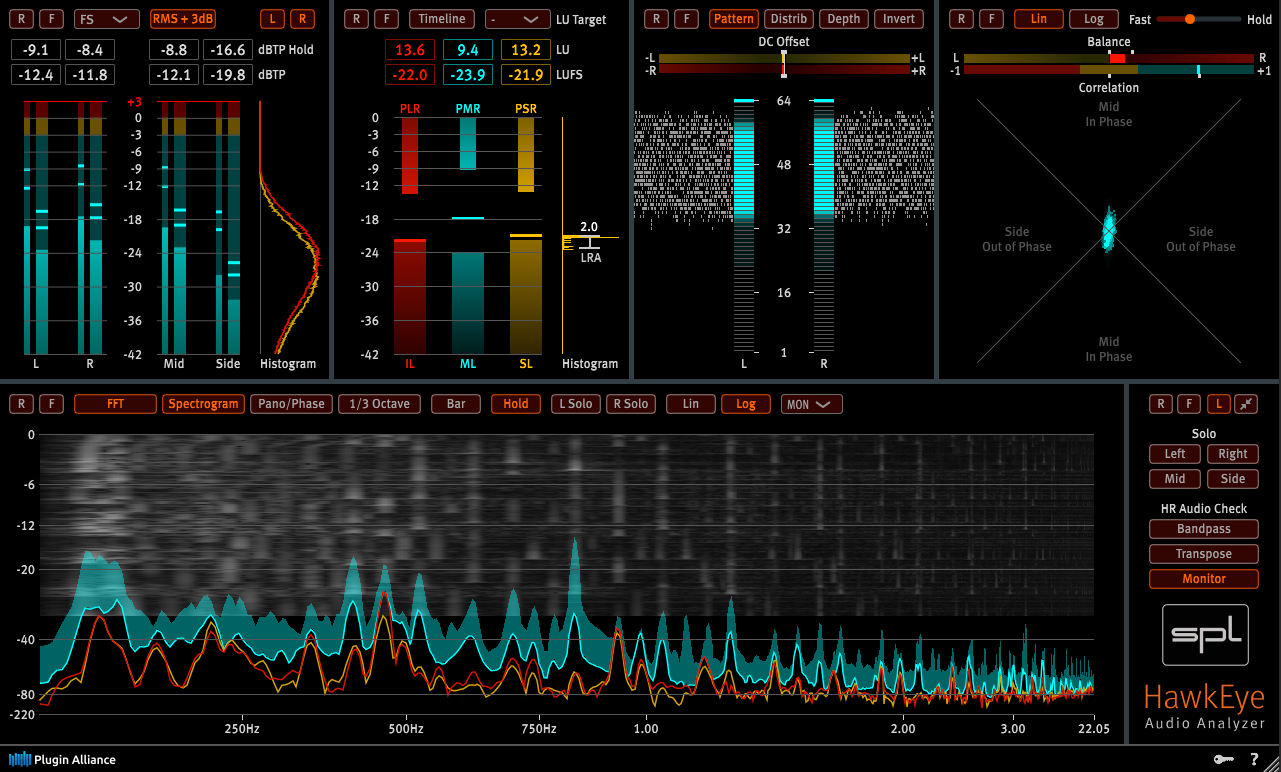
Task: Select the 1/3 Octave analyzer mode
Action: pyautogui.click(x=379, y=404)
